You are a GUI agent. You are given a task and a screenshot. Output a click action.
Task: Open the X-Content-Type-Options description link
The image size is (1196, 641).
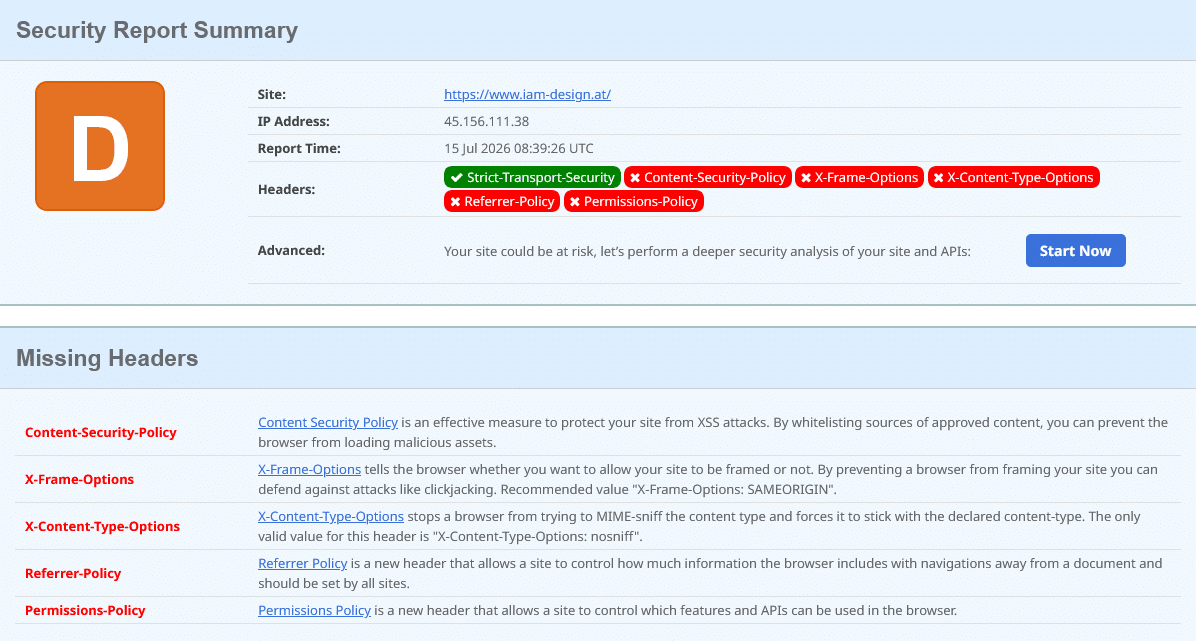(x=331, y=517)
